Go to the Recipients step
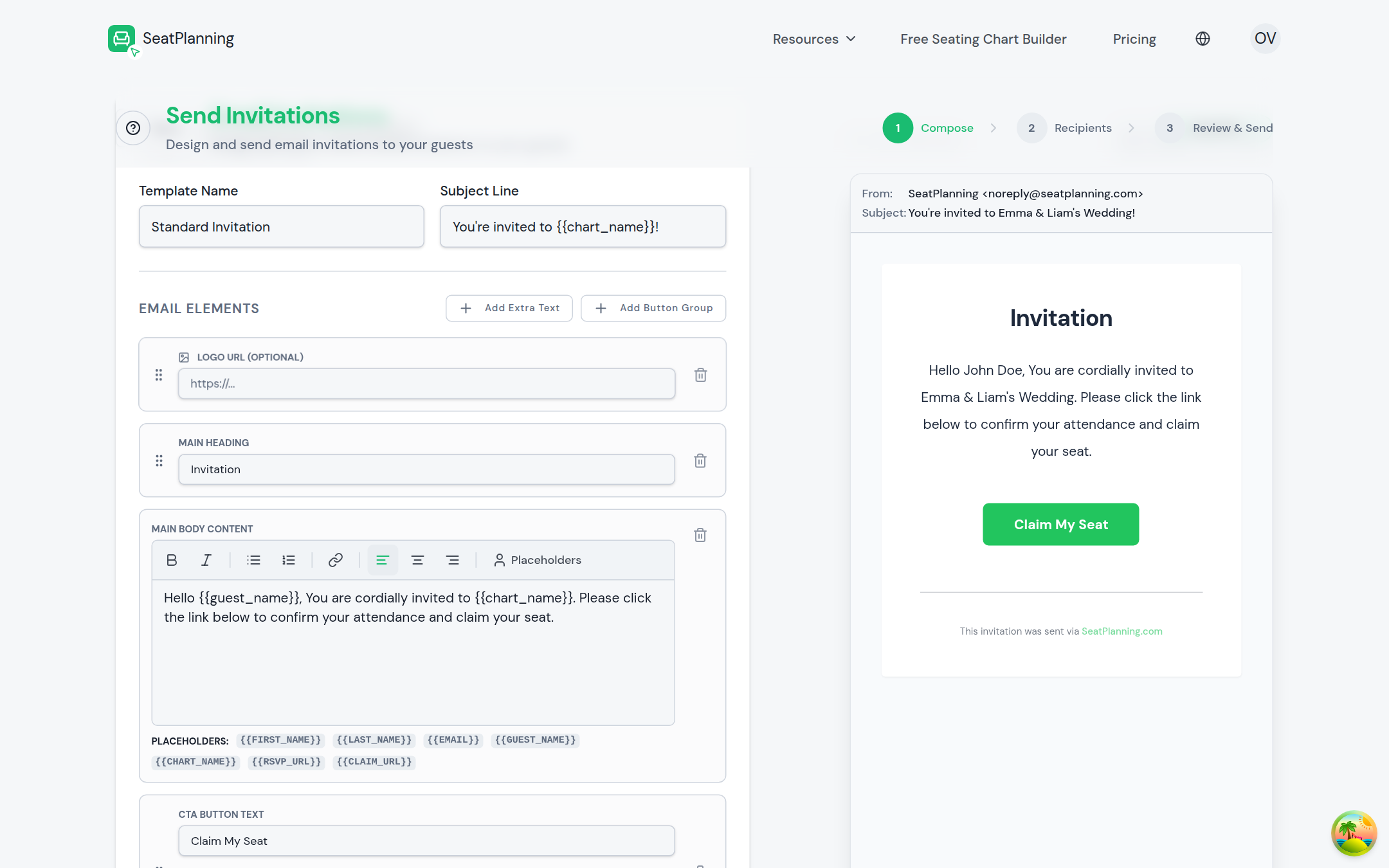Screen dimensions: 1389x868 [1064, 128]
